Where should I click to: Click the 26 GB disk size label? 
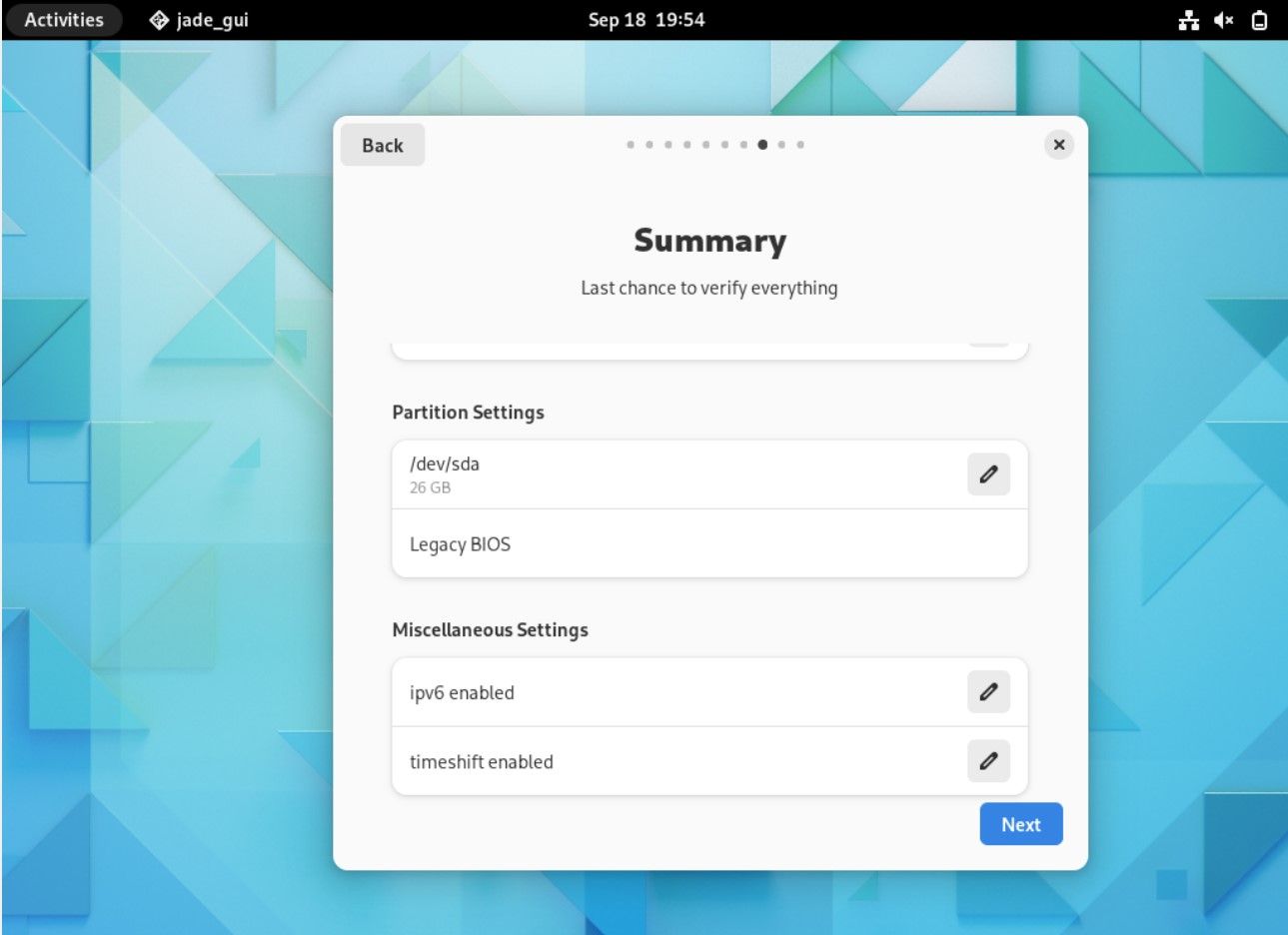point(430,487)
